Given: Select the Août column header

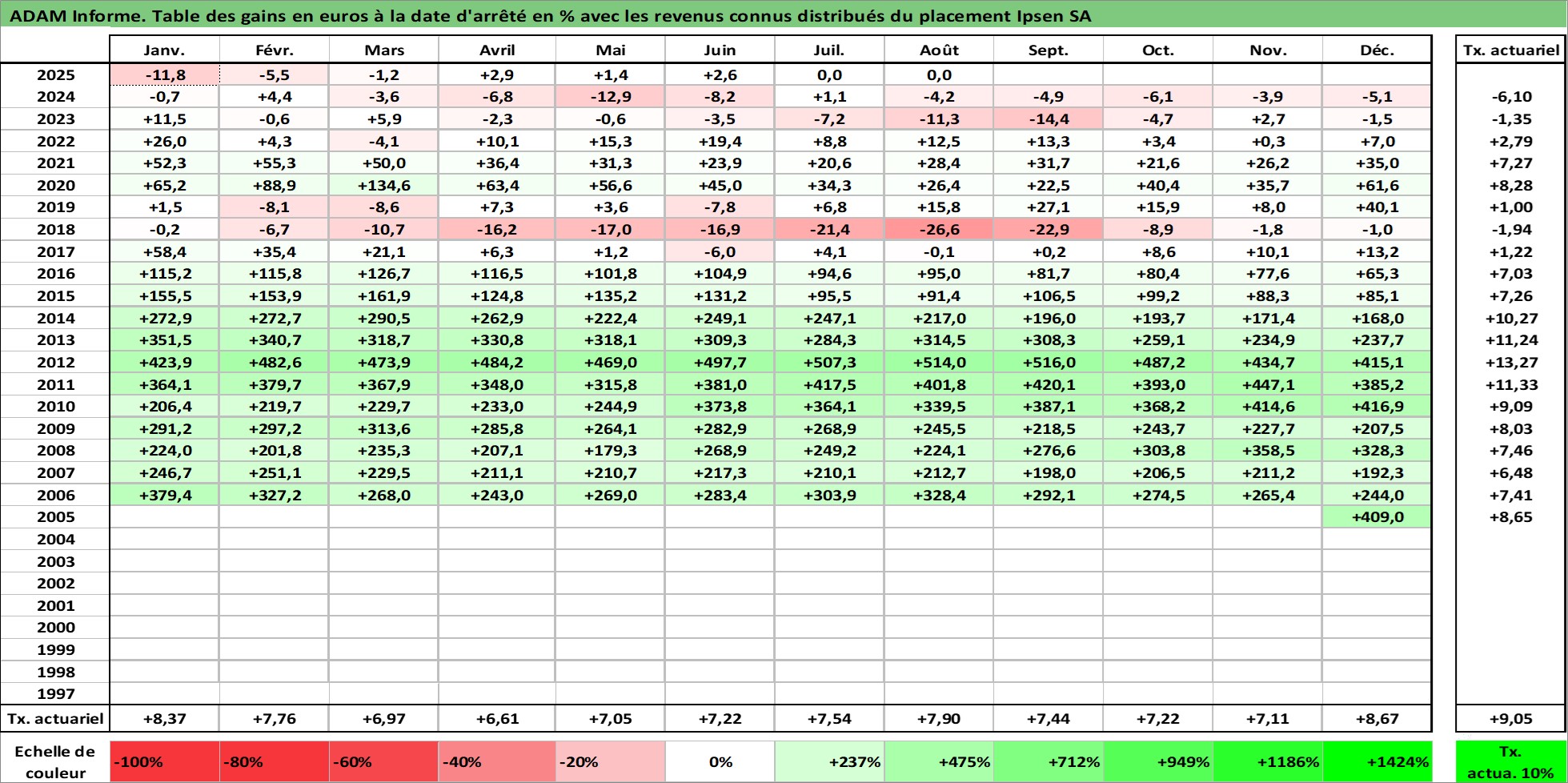Looking at the screenshot, I should [x=939, y=50].
